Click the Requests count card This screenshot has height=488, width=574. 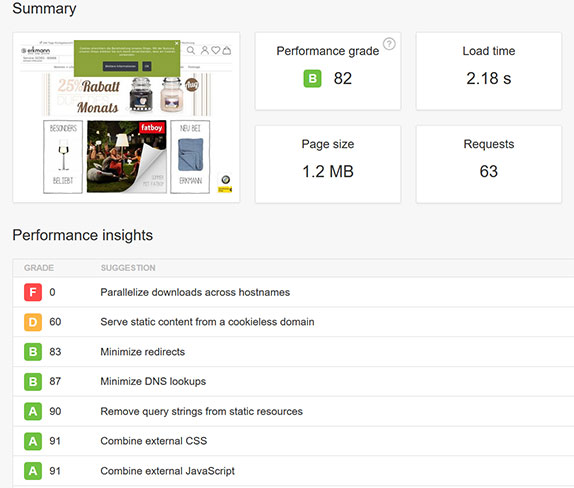489,164
